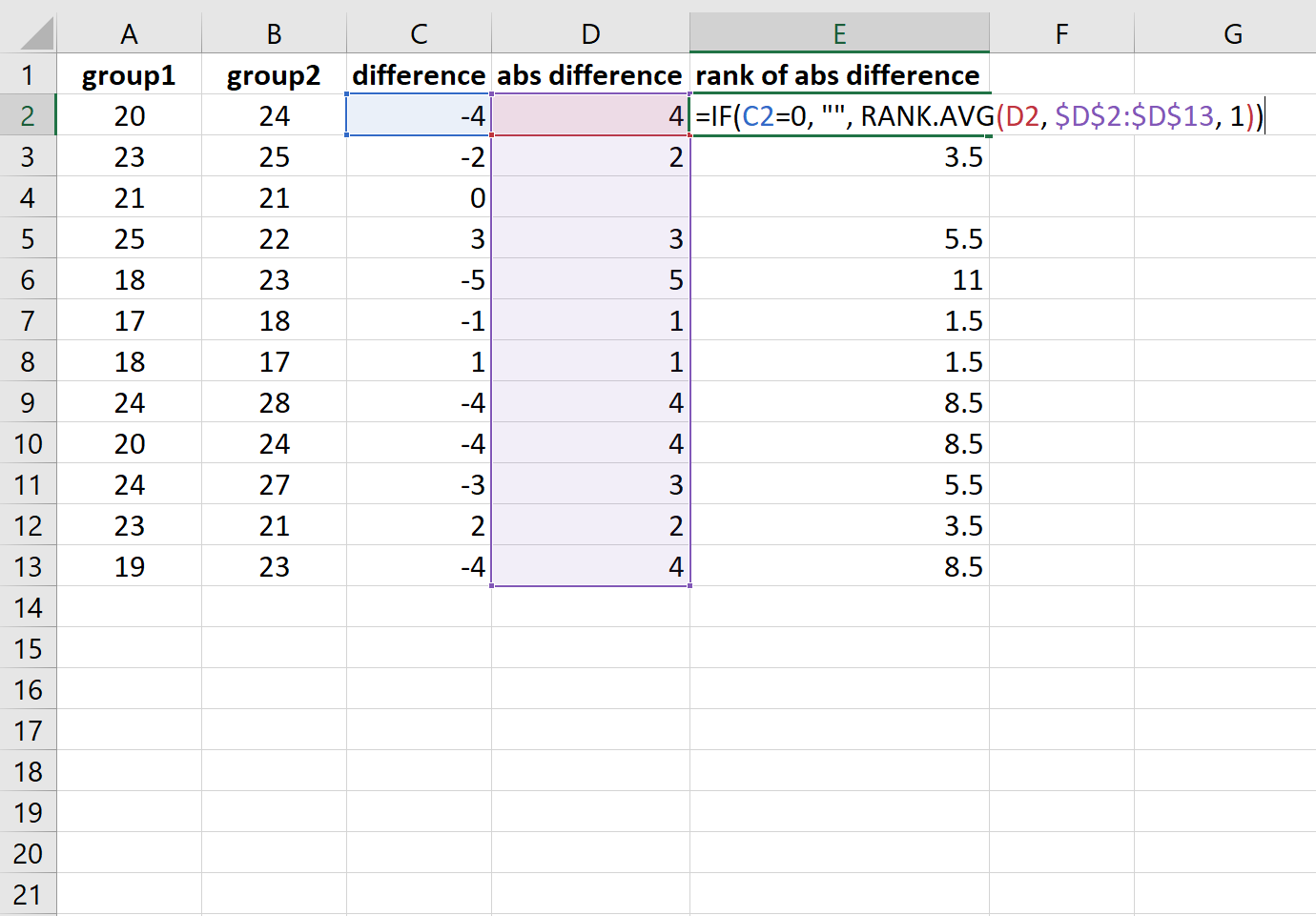
Task: Click the 'rank of abs difference' header cell
Action: pos(839,74)
